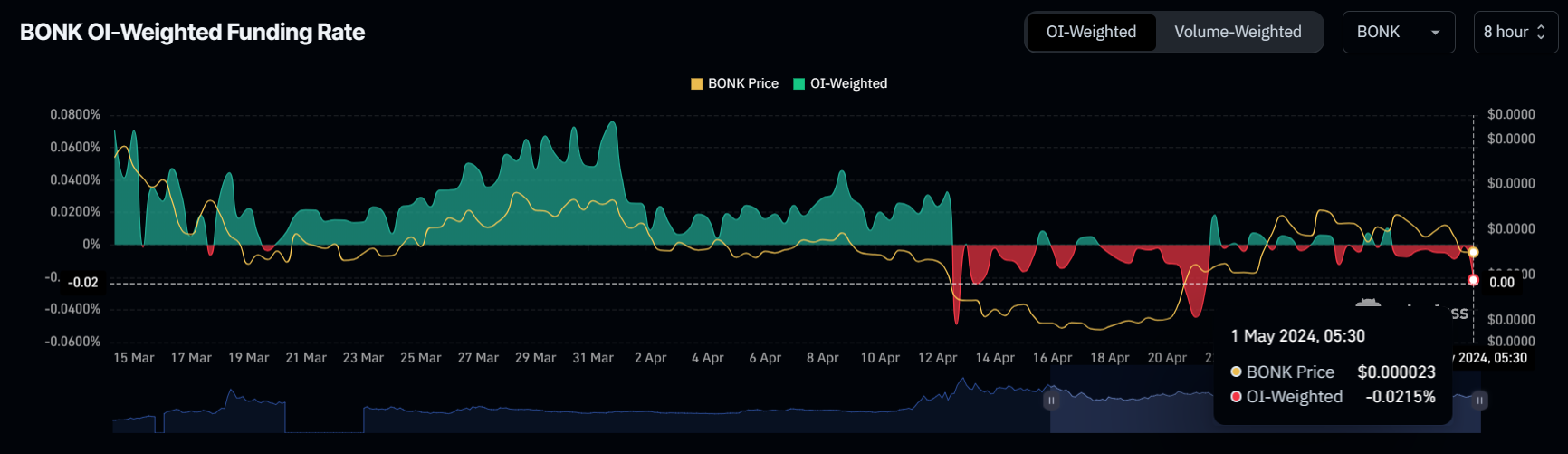Click the 12 Apr axis label
This screenshot has height=454, width=1568.
(x=937, y=358)
